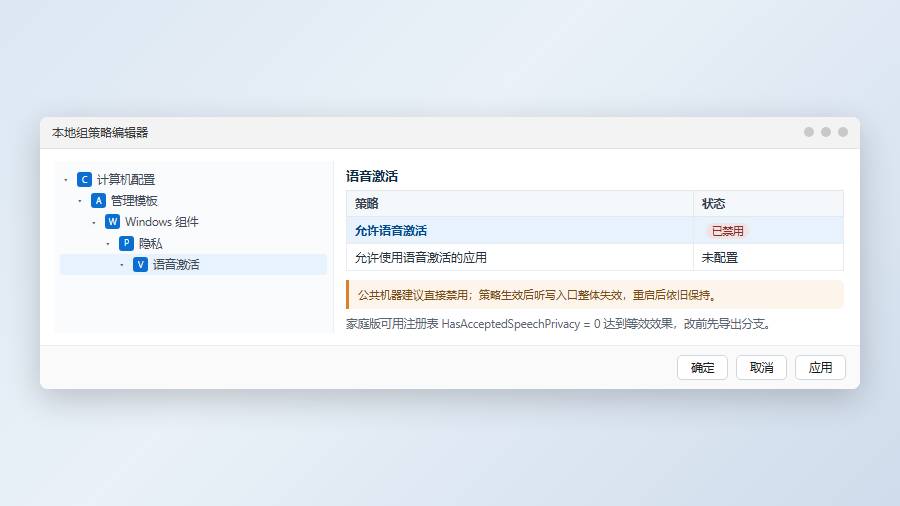The height and width of the screenshot is (506, 900).
Task: Select 管理模板 tree label
Action: [134, 201]
